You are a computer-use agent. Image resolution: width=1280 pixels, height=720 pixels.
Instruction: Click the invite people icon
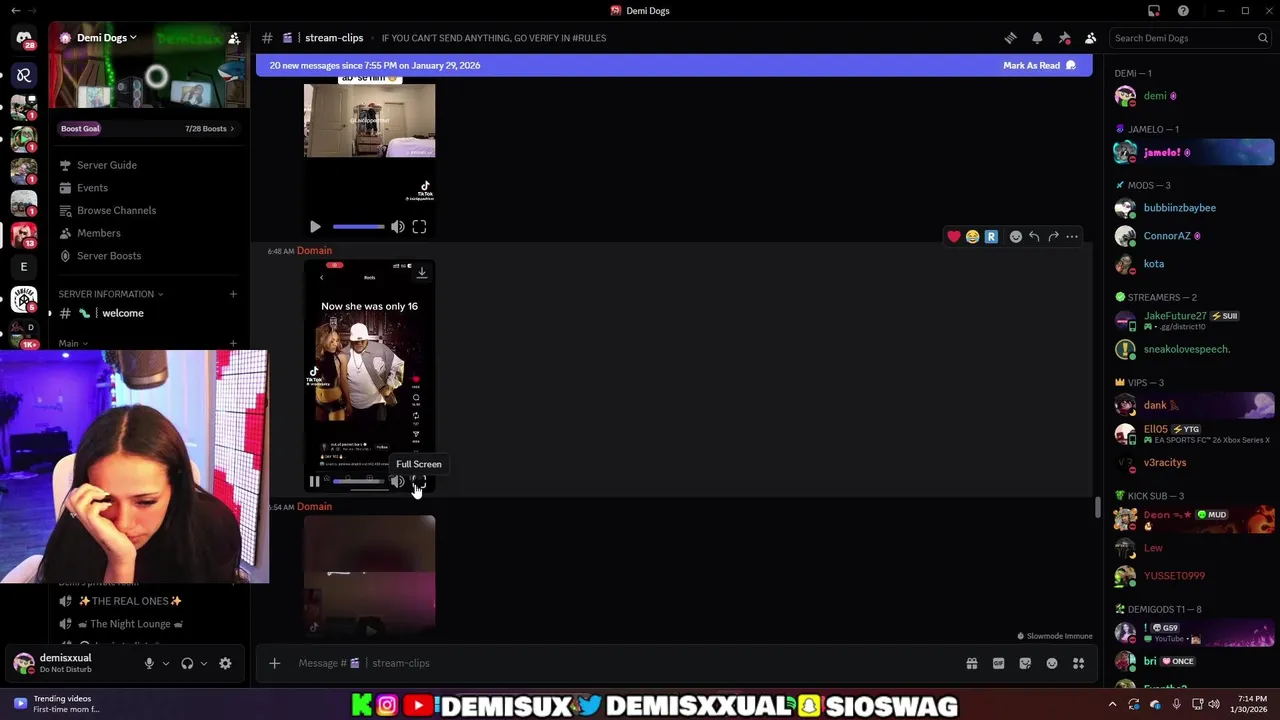[x=234, y=38]
